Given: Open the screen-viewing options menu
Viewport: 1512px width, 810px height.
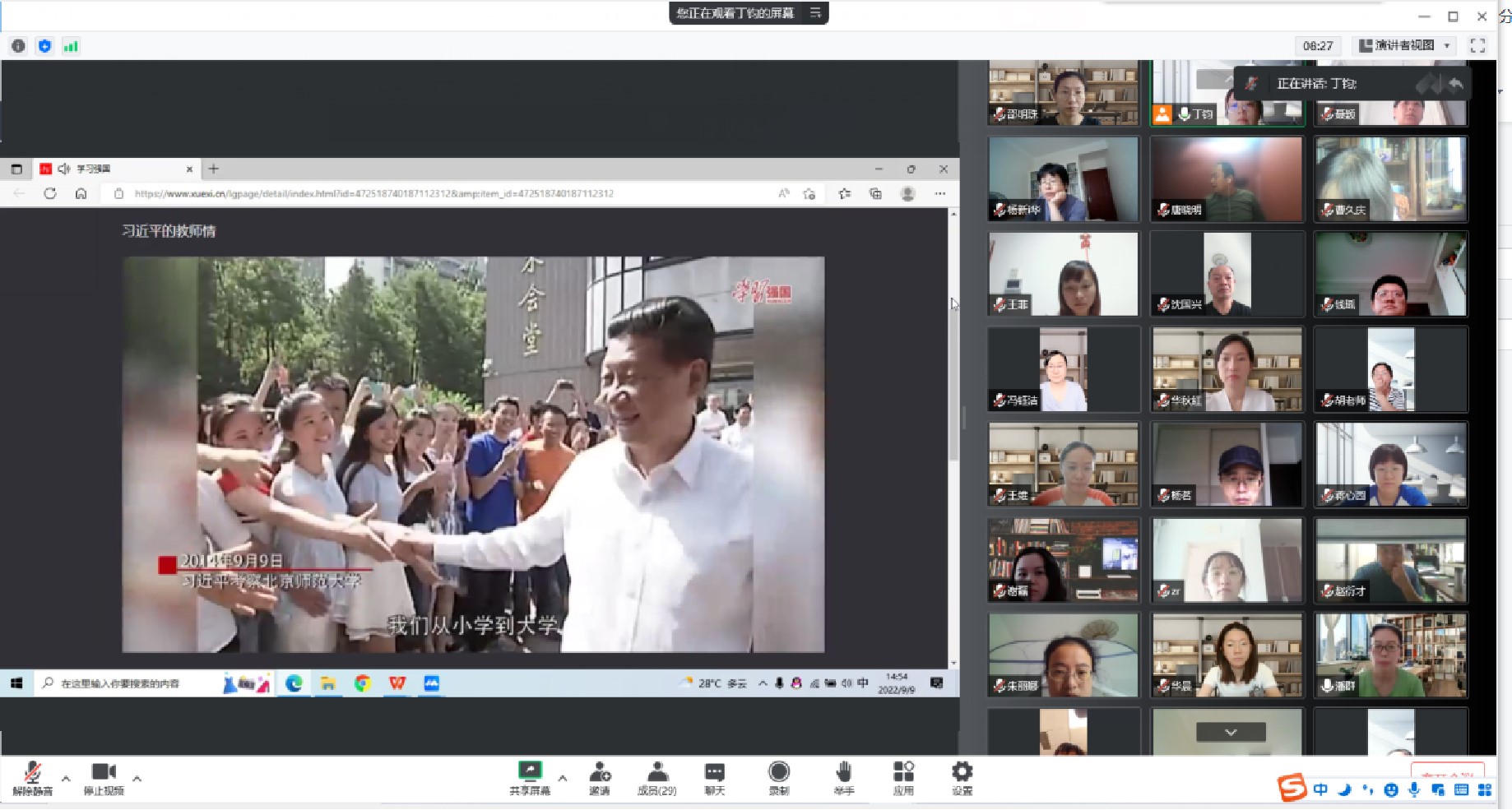Looking at the screenshot, I should (815, 13).
